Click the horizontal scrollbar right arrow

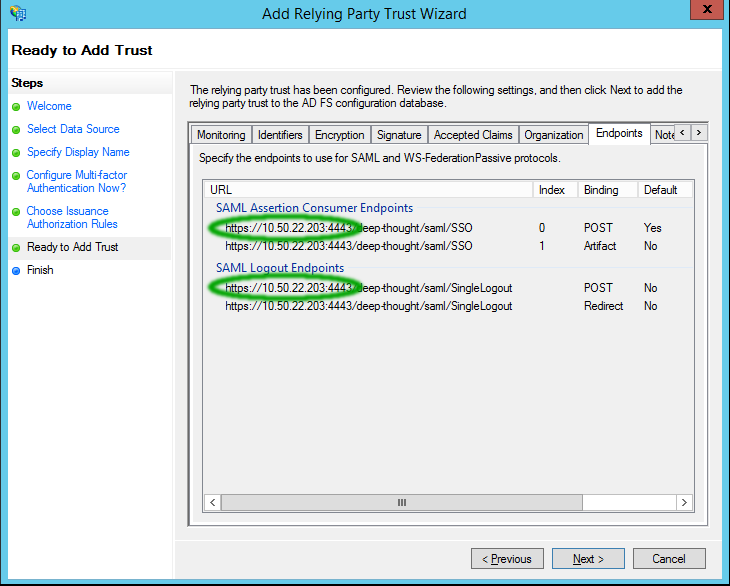pyautogui.click(x=684, y=502)
